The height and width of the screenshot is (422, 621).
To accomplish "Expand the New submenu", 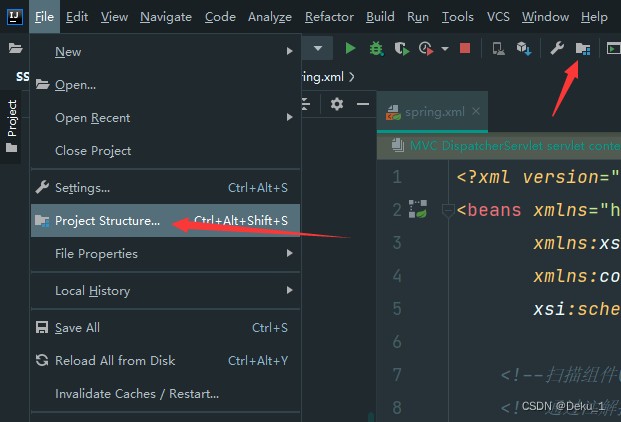I will tap(166, 51).
